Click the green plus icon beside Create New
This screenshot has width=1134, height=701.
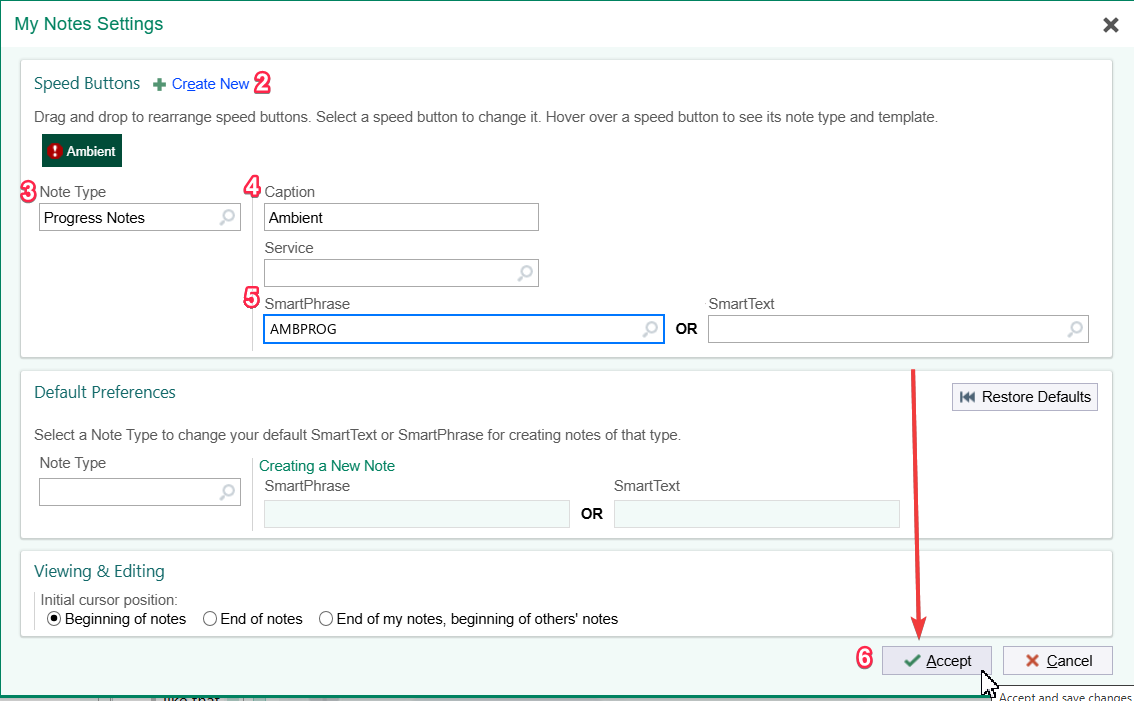[x=159, y=85]
